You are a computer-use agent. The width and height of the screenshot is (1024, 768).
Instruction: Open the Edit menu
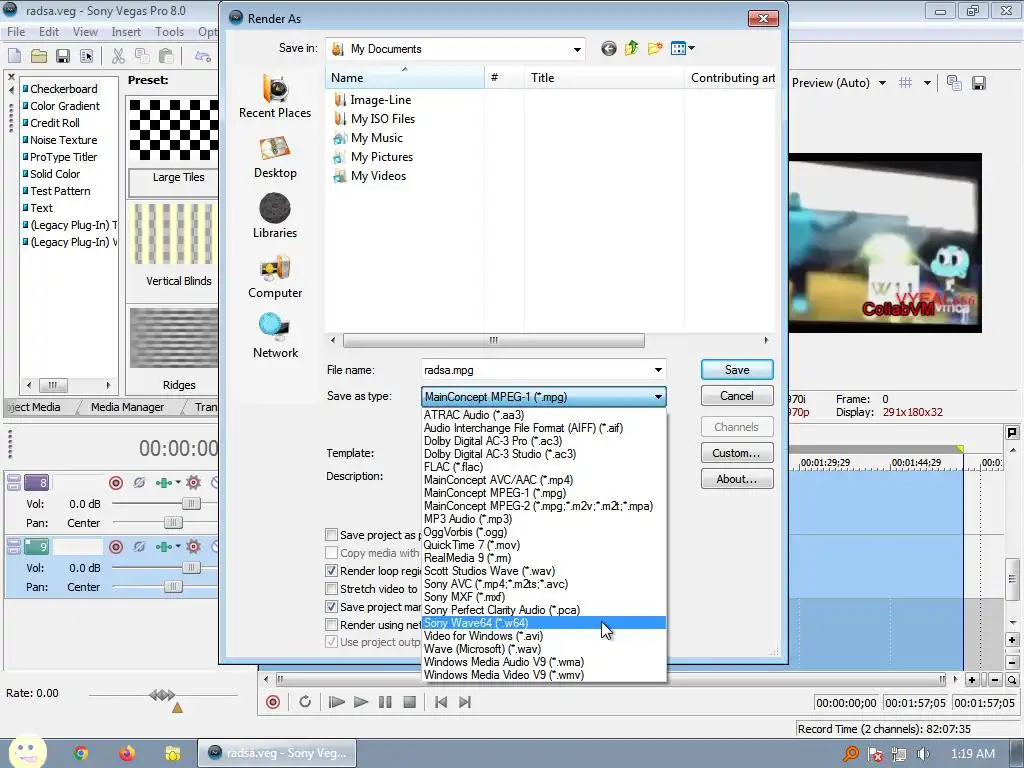[49, 32]
